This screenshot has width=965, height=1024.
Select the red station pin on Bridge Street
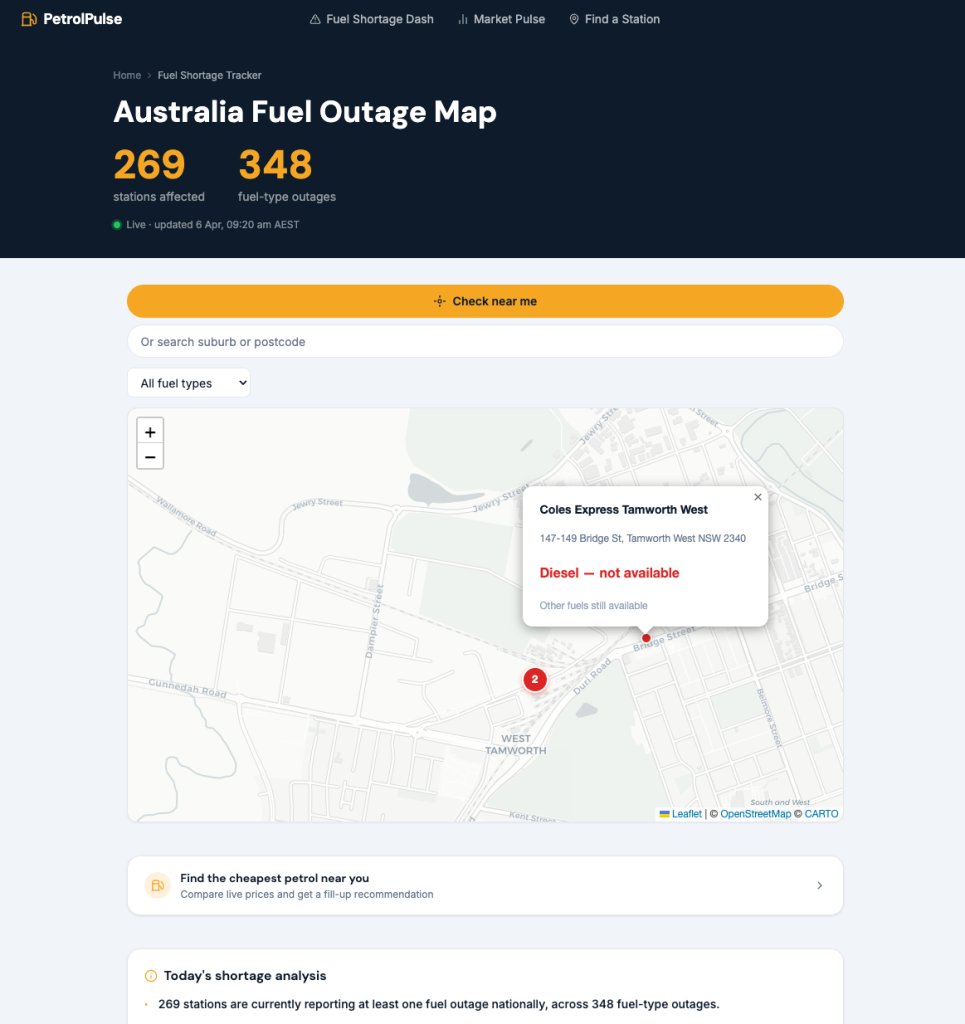pyautogui.click(x=646, y=637)
